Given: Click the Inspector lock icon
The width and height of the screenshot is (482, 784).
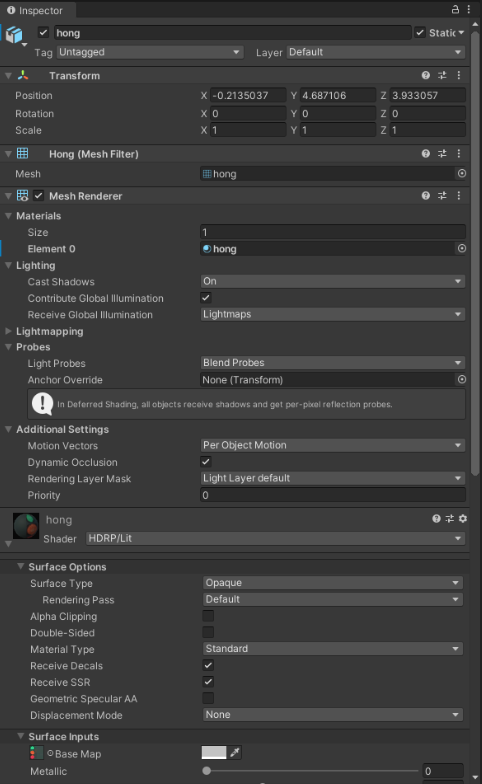Looking at the screenshot, I should (455, 9).
